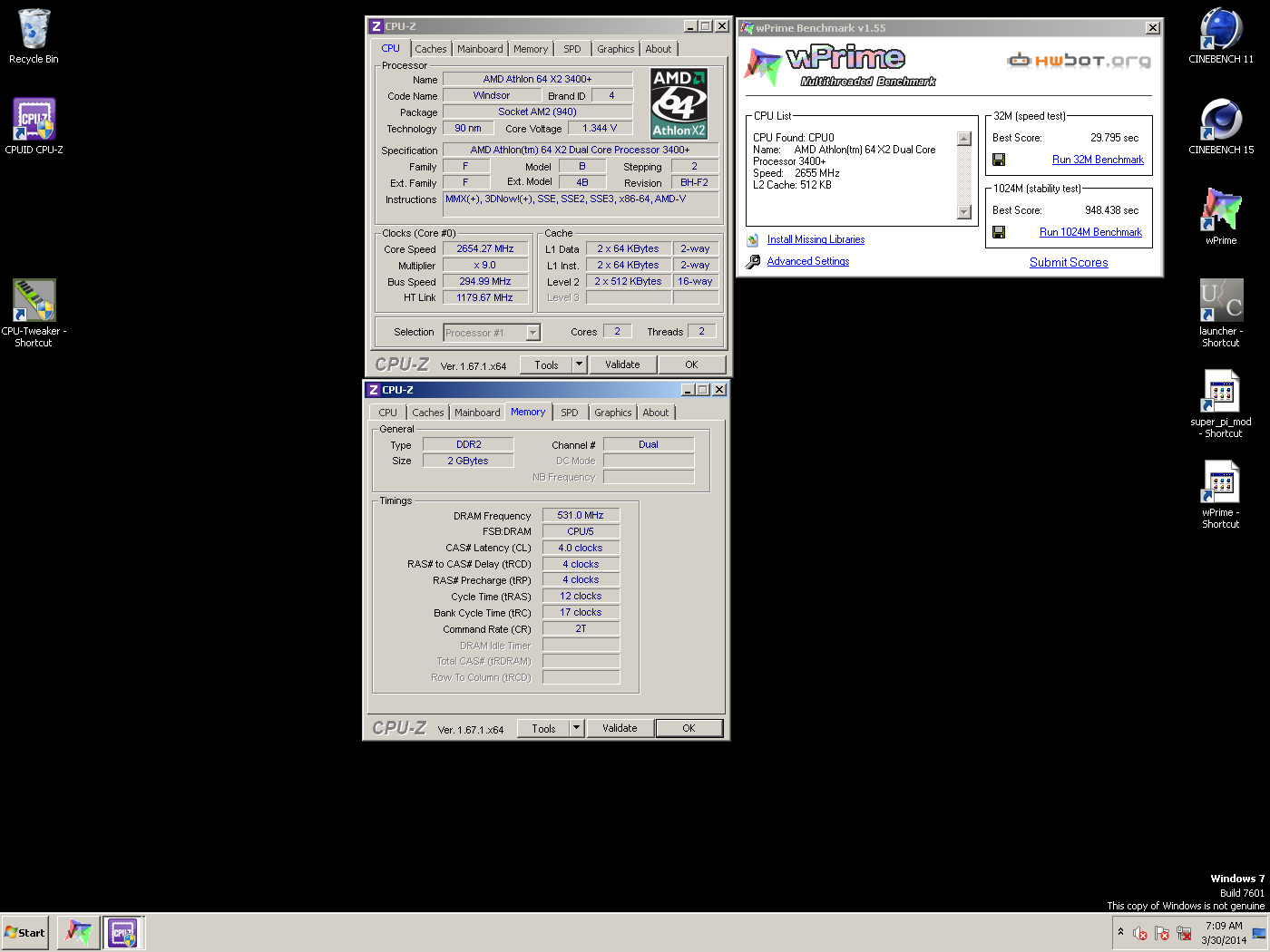Image resolution: width=1270 pixels, height=952 pixels.
Task: Open the Start menu
Action: [x=25, y=932]
